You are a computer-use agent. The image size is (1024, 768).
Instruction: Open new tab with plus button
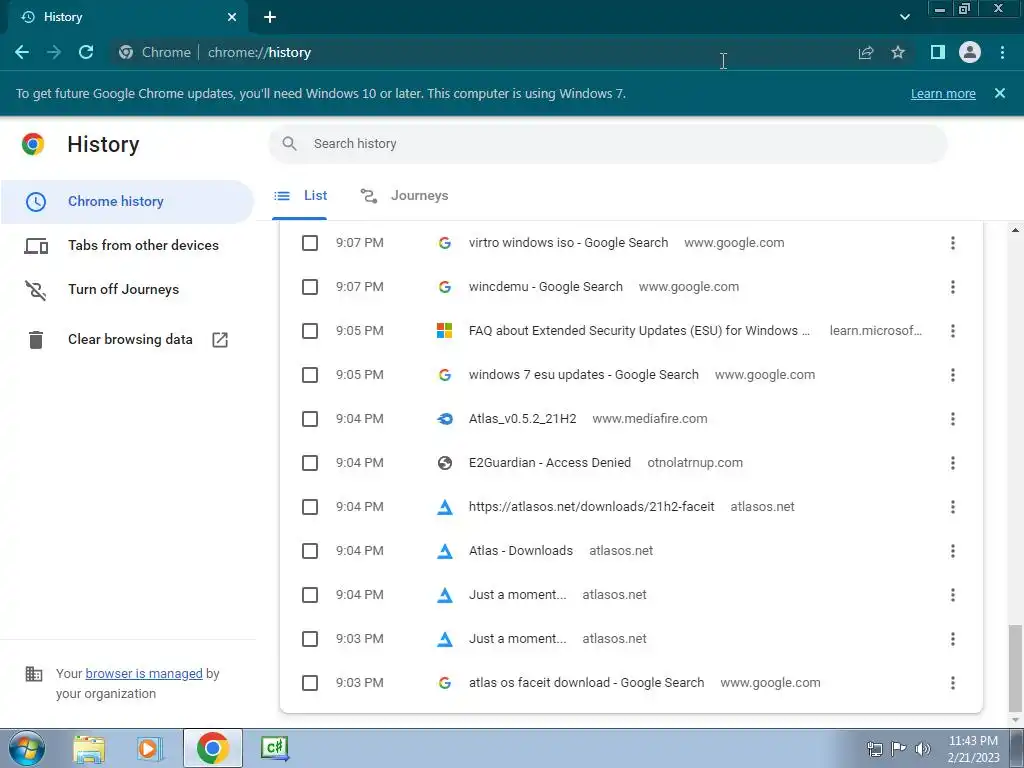pos(270,17)
